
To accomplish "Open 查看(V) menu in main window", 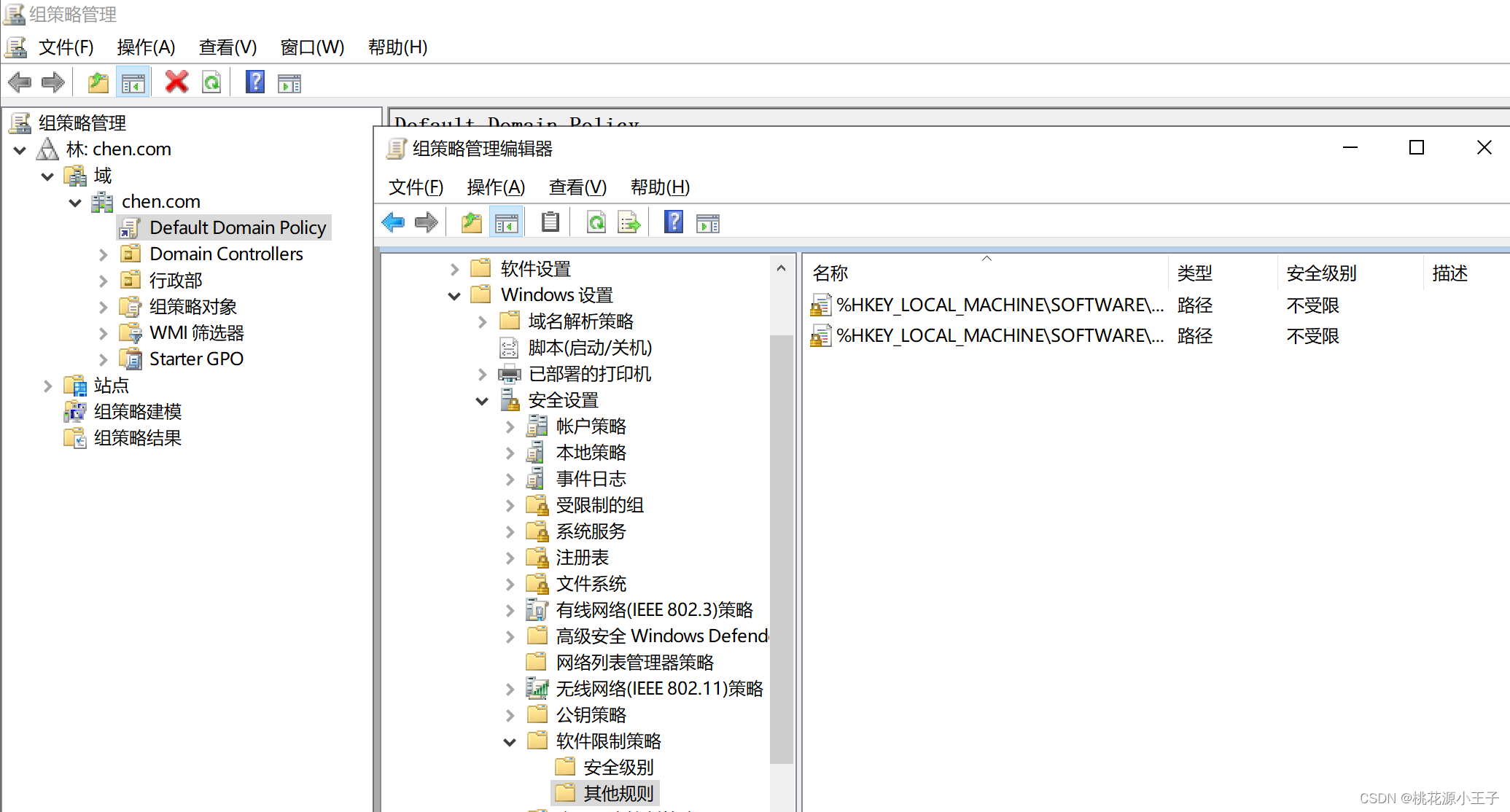I will pos(227,47).
